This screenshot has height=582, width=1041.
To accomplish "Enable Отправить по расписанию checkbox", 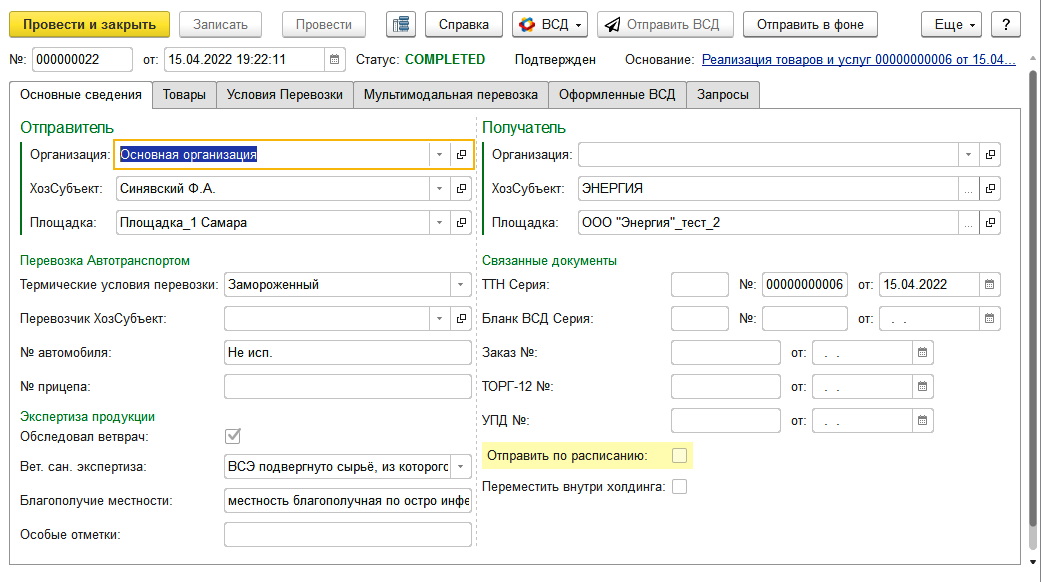I will pos(679,456).
